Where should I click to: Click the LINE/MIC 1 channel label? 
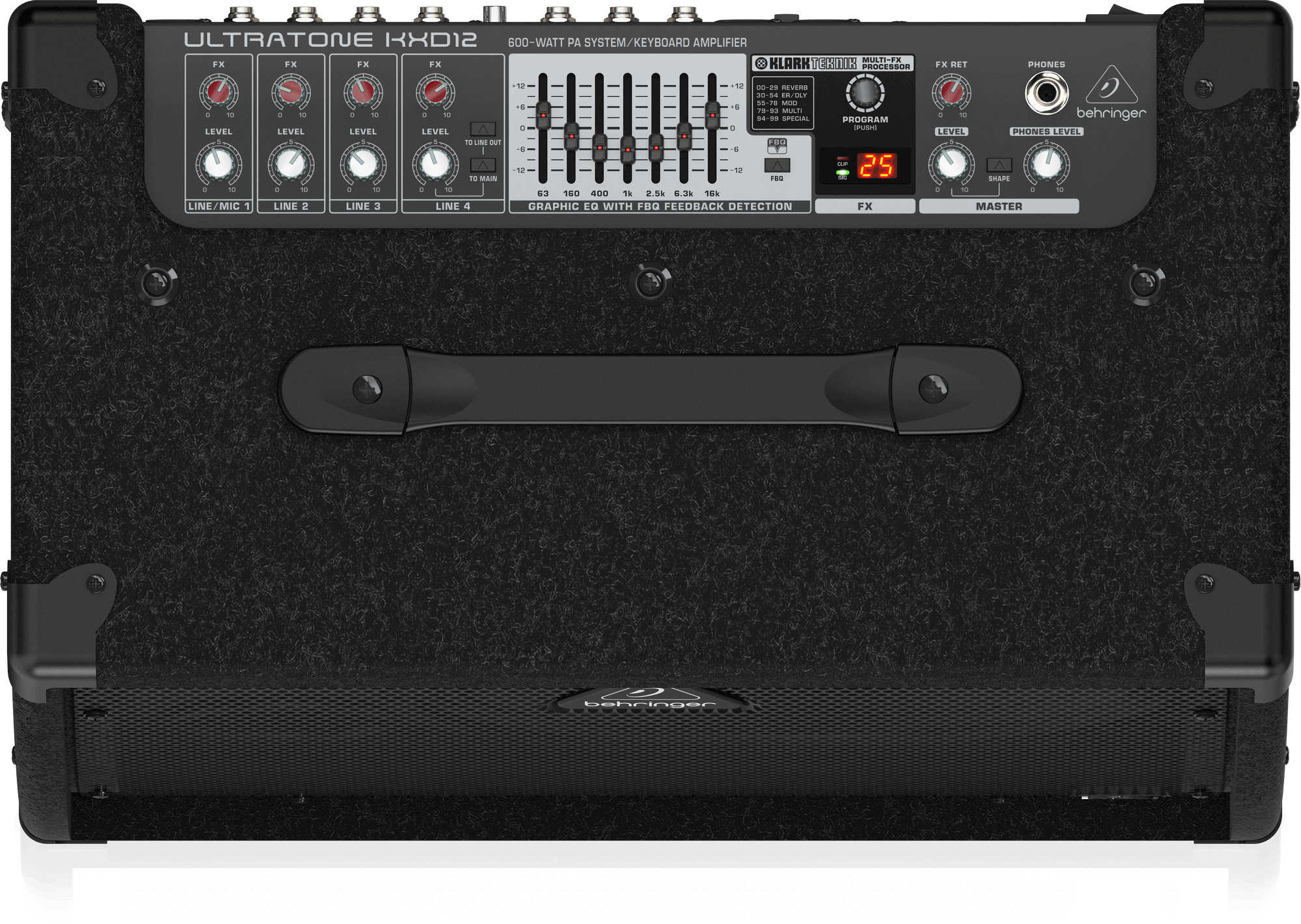[219, 206]
